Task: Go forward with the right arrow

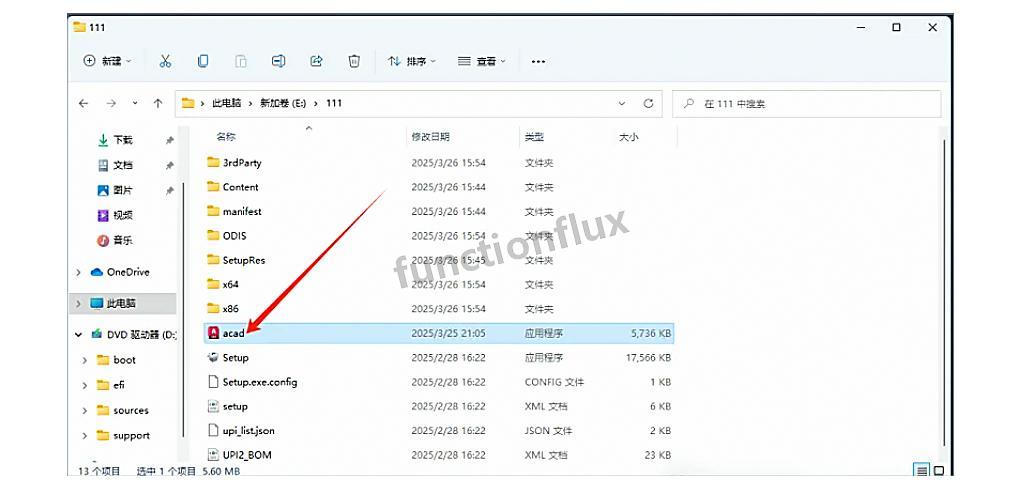Action: (111, 103)
